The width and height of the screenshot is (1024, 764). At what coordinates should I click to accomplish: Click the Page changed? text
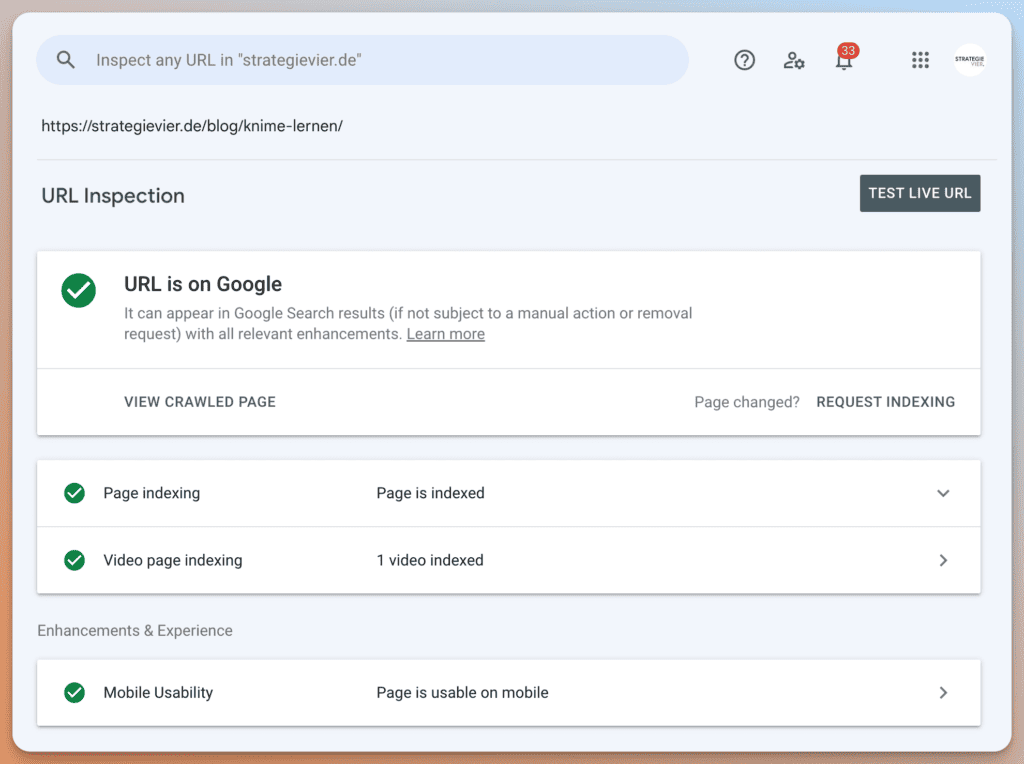point(746,402)
